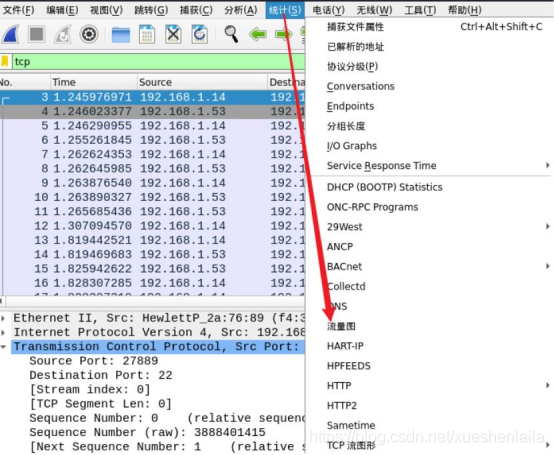Open I/O Graphs

pos(429,146)
